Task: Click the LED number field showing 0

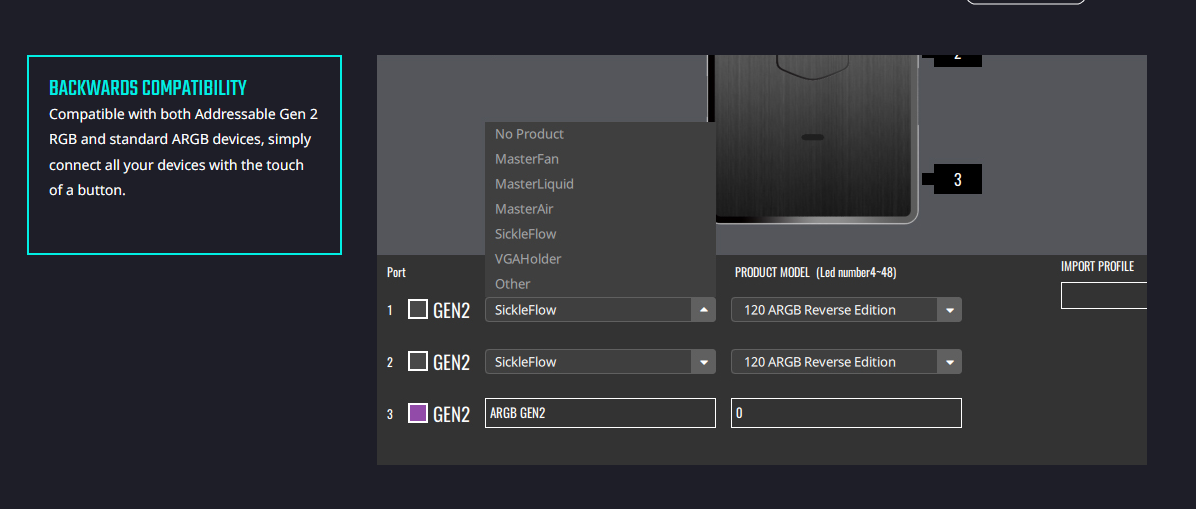Action: pyautogui.click(x=846, y=413)
